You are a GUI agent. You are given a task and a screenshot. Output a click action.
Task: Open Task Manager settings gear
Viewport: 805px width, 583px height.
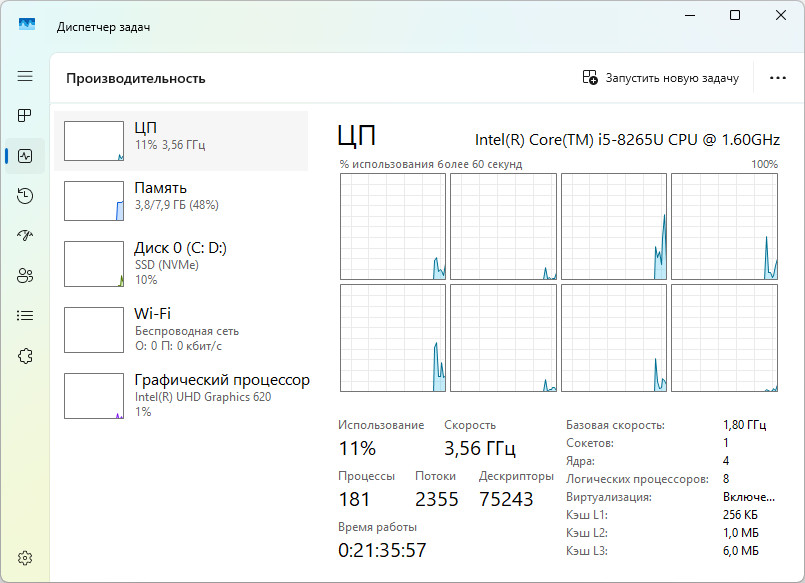pos(25,557)
